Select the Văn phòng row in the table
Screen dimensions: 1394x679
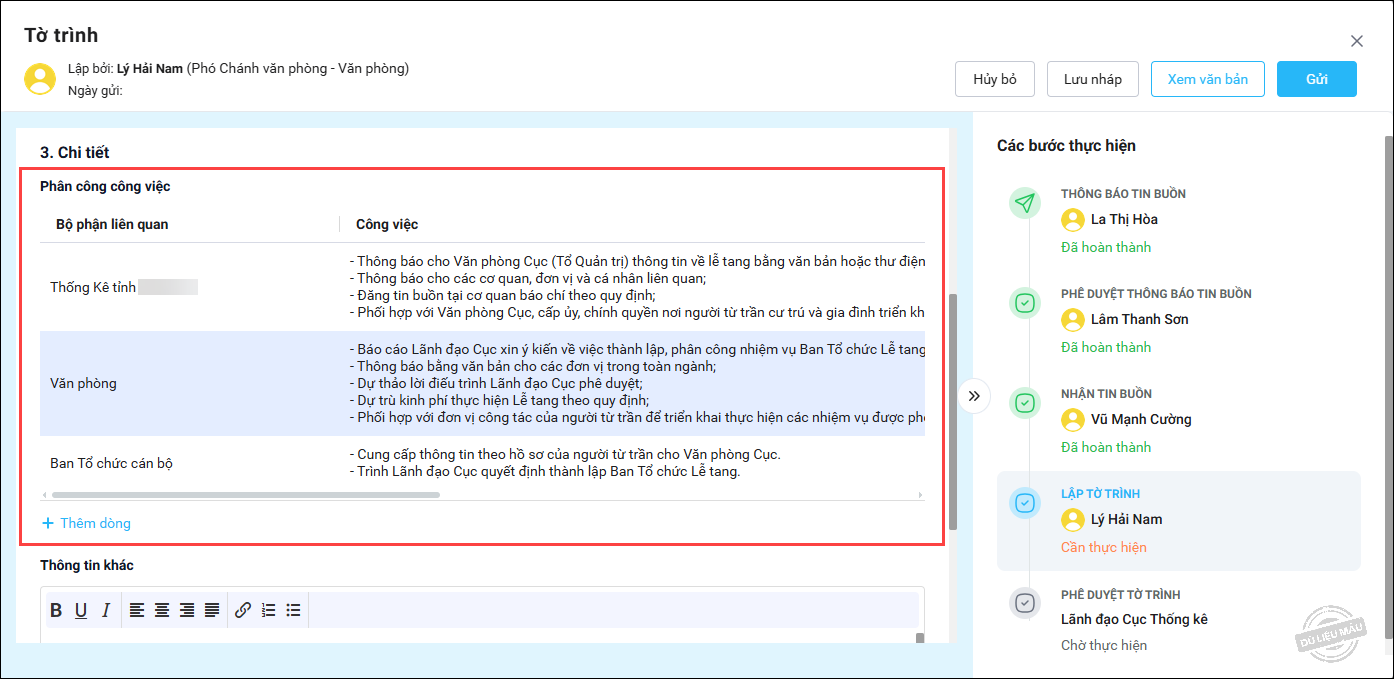(x=84, y=383)
